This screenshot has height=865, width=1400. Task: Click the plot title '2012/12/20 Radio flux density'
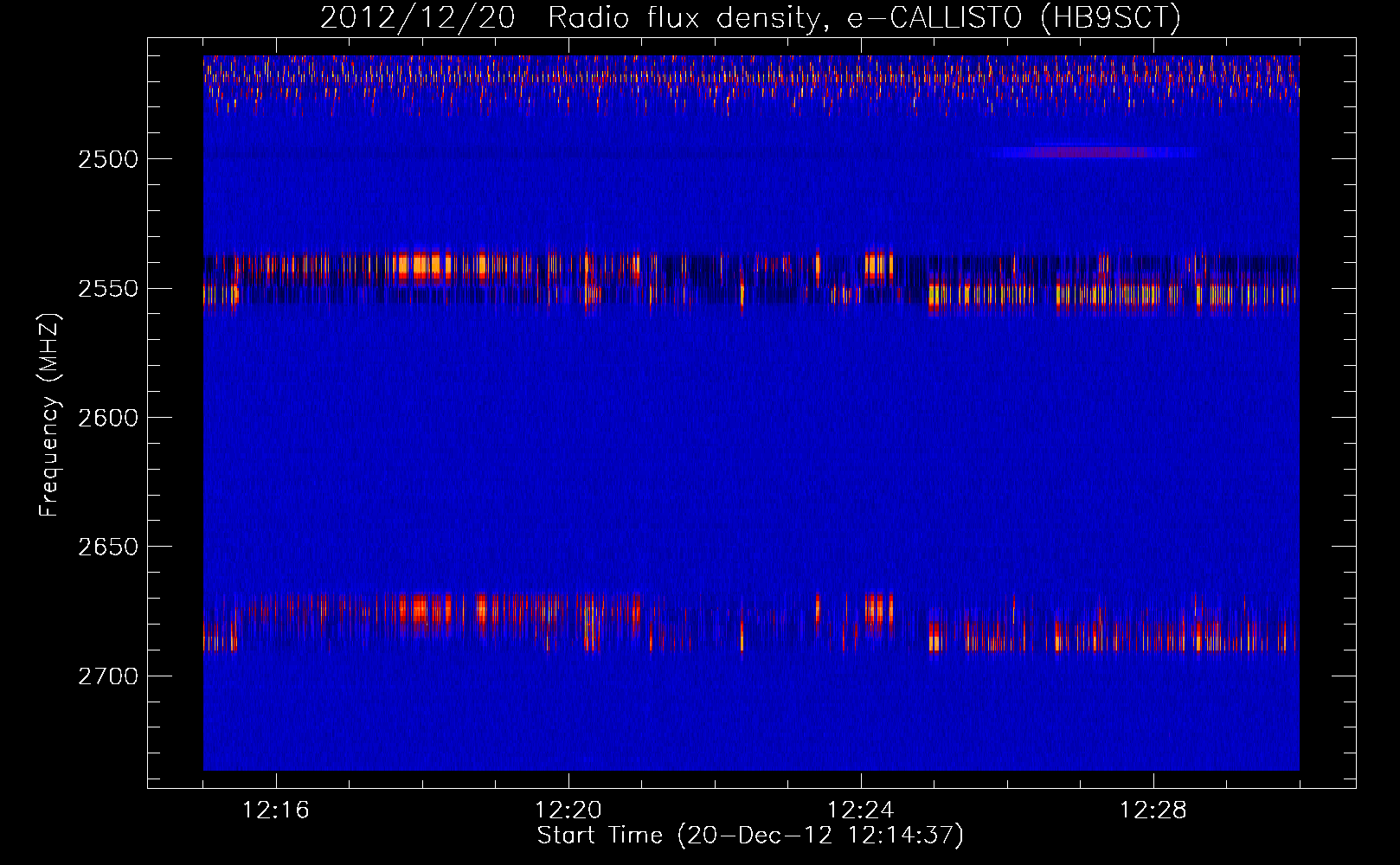[750, 17]
